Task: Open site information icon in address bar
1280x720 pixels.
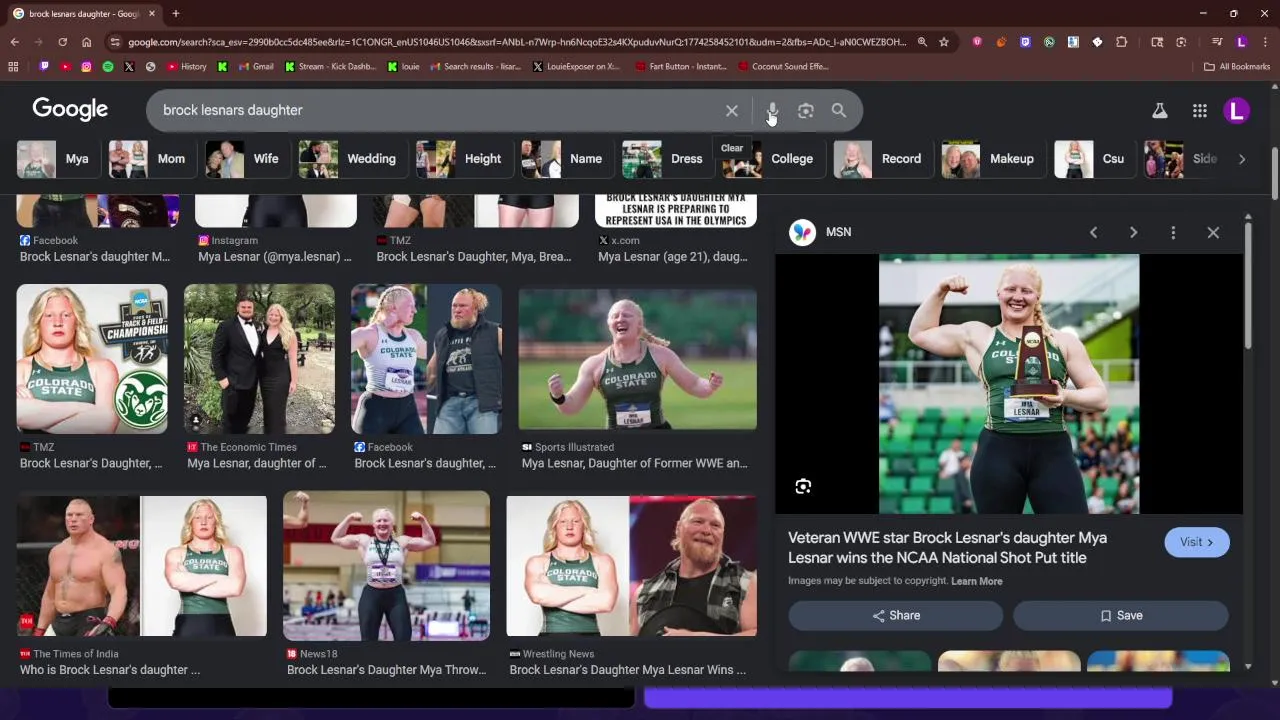Action: 115,42
